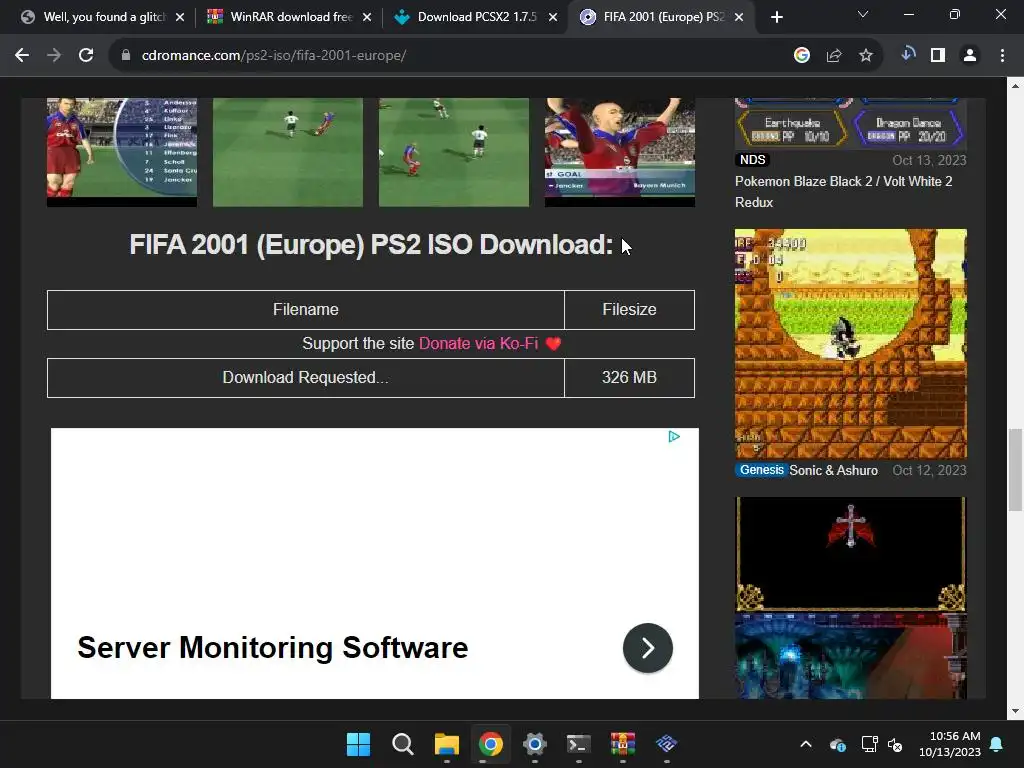Click the ad next arrow button
The image size is (1024, 768).
648,648
